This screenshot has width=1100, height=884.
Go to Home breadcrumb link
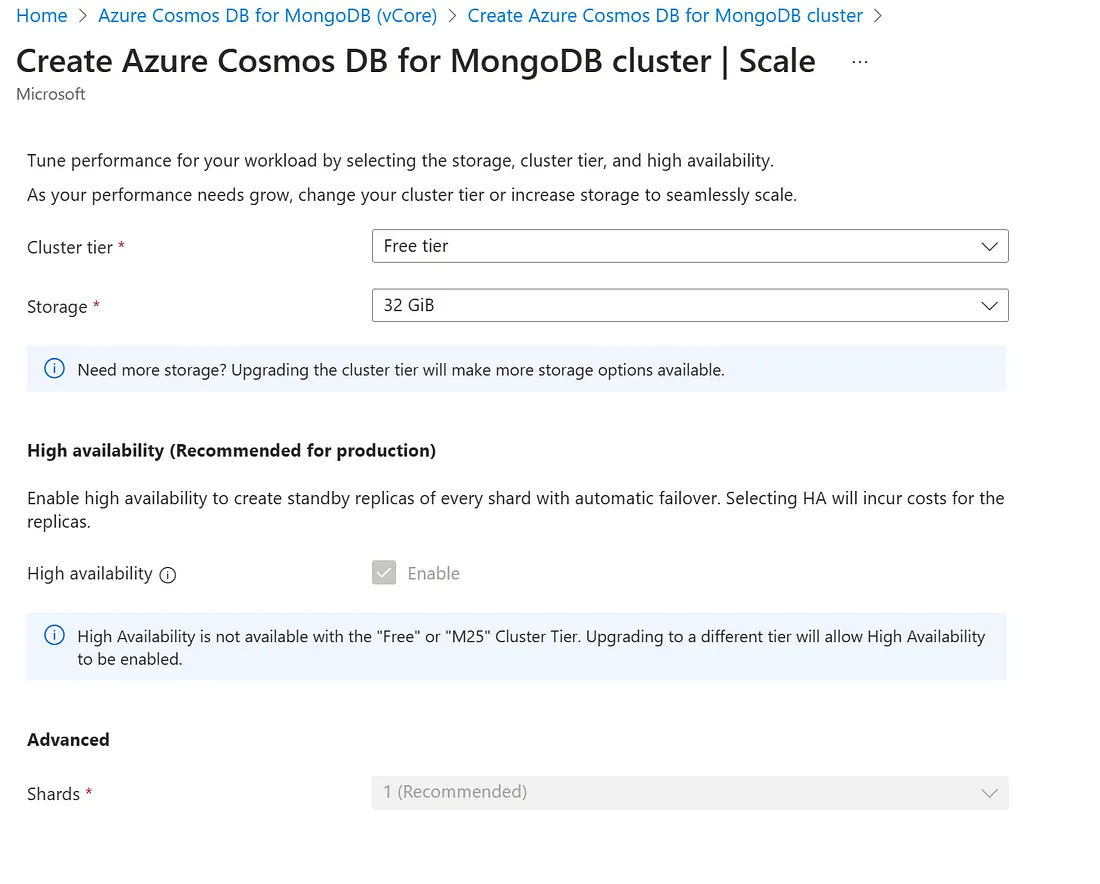[x=41, y=15]
